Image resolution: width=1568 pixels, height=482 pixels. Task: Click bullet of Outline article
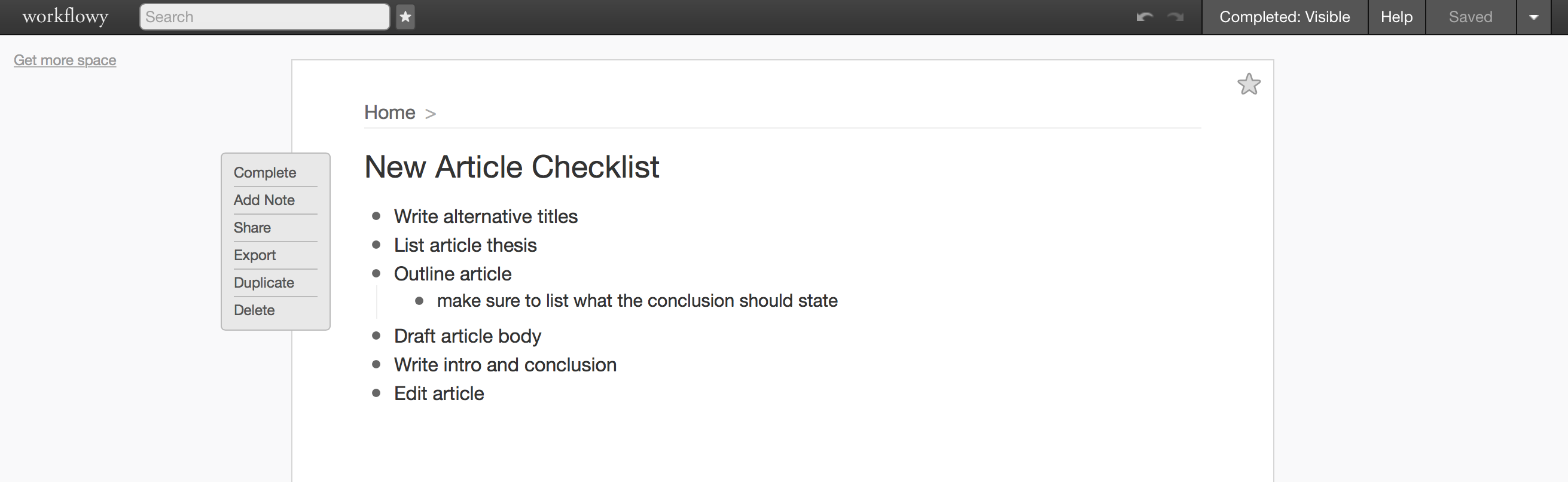tap(376, 274)
